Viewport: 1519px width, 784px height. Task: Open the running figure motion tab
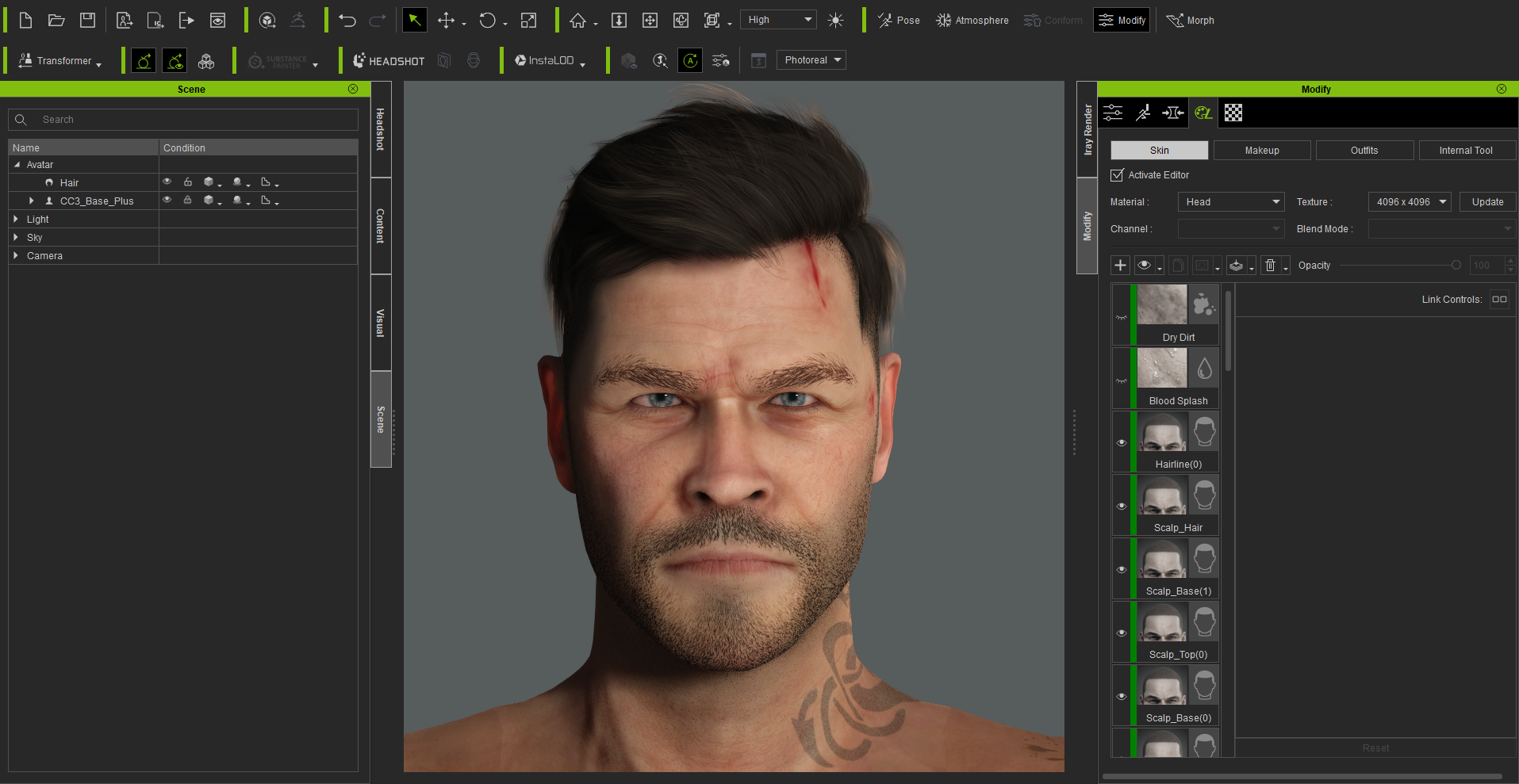tap(1143, 113)
